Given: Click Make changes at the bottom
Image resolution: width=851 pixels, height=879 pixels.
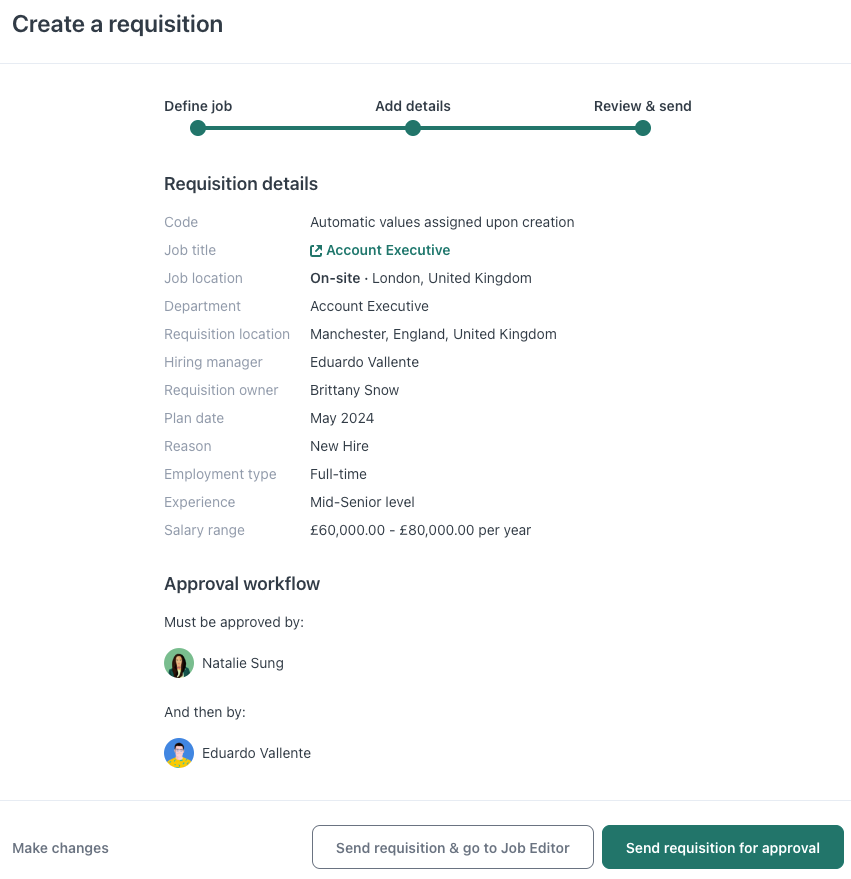Looking at the screenshot, I should [x=61, y=848].
